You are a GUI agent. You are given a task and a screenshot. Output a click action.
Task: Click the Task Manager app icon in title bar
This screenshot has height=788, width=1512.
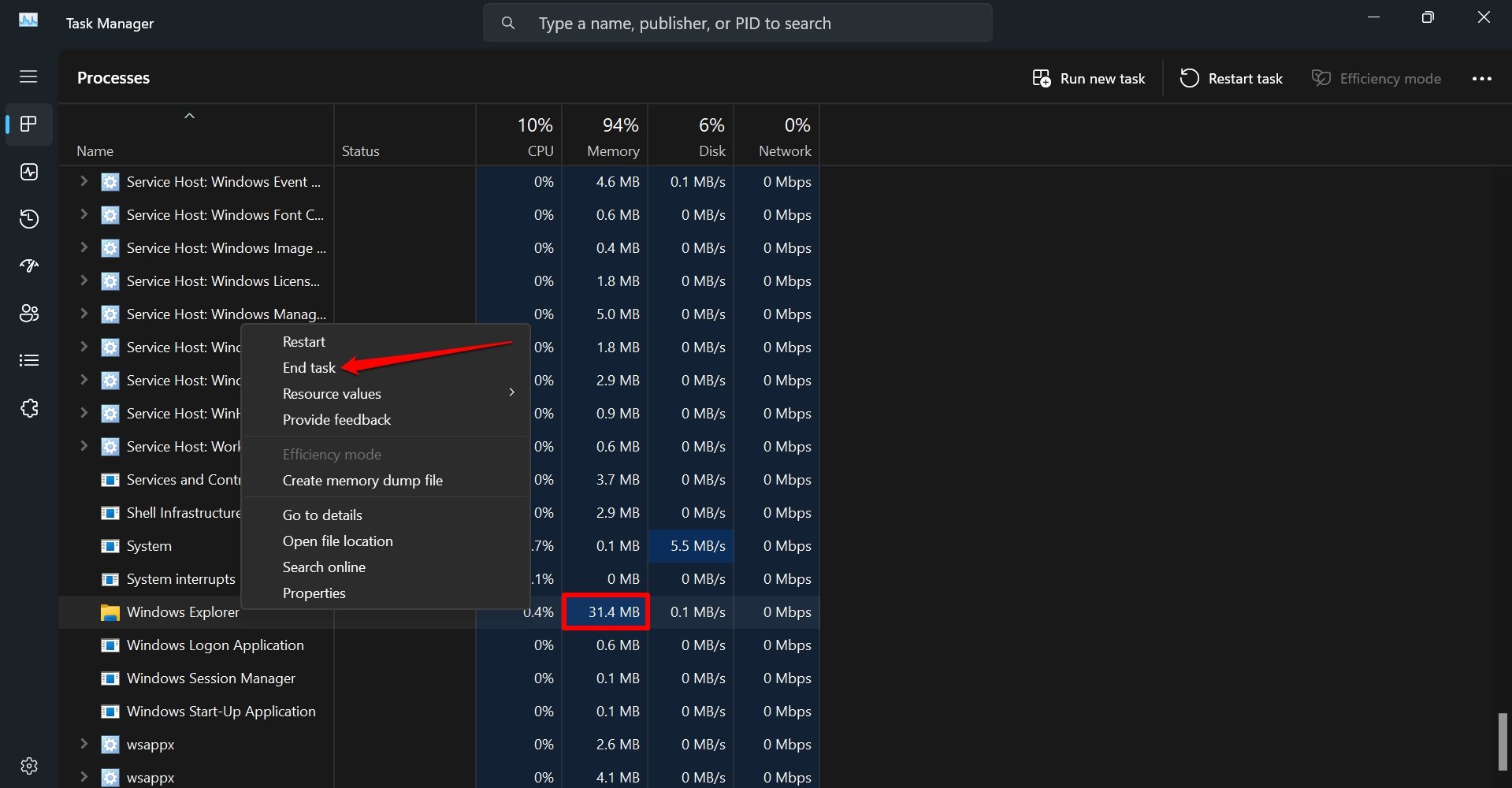pos(28,20)
